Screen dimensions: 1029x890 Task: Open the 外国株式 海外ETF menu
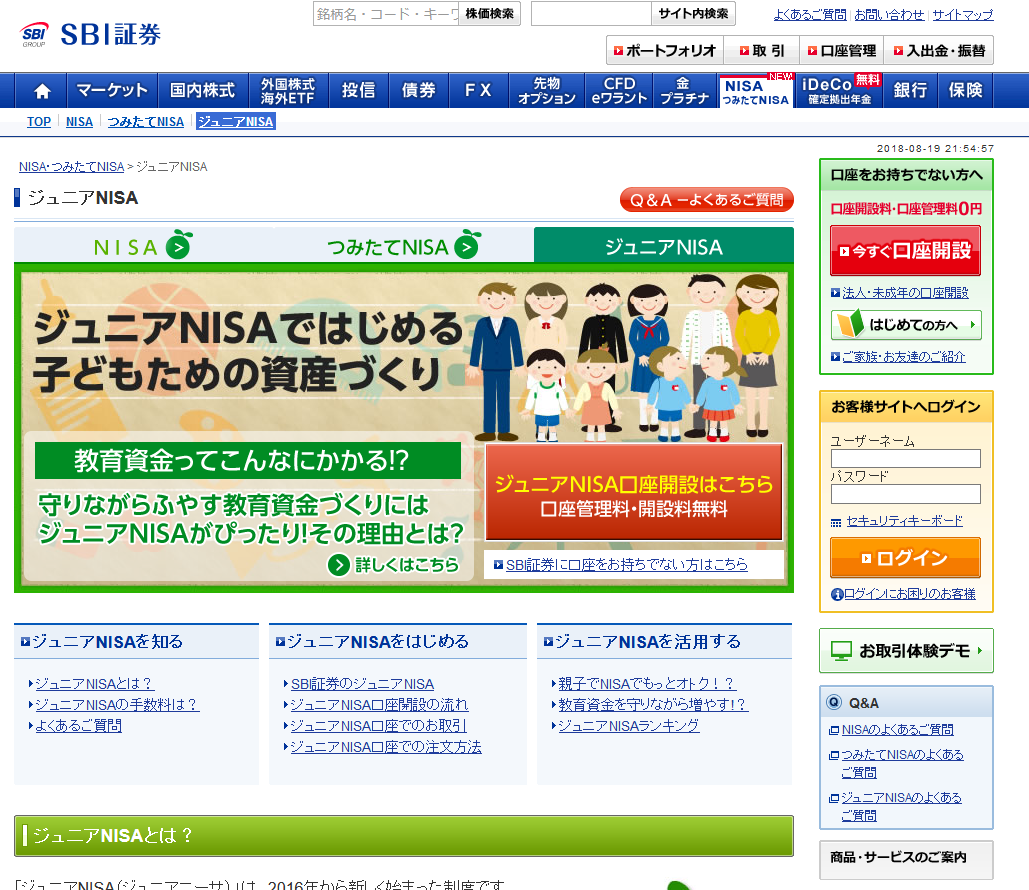(288, 91)
